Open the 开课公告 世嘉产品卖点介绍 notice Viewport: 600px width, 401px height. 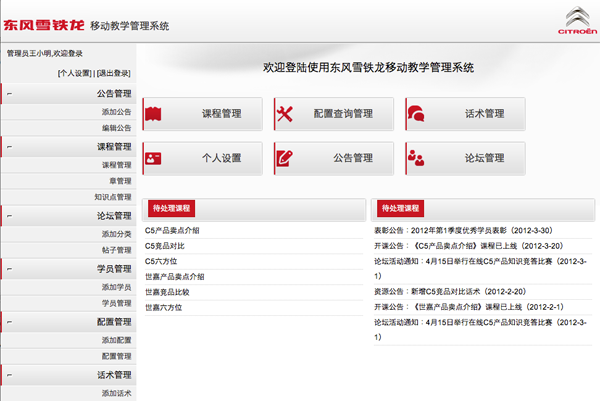(469, 307)
